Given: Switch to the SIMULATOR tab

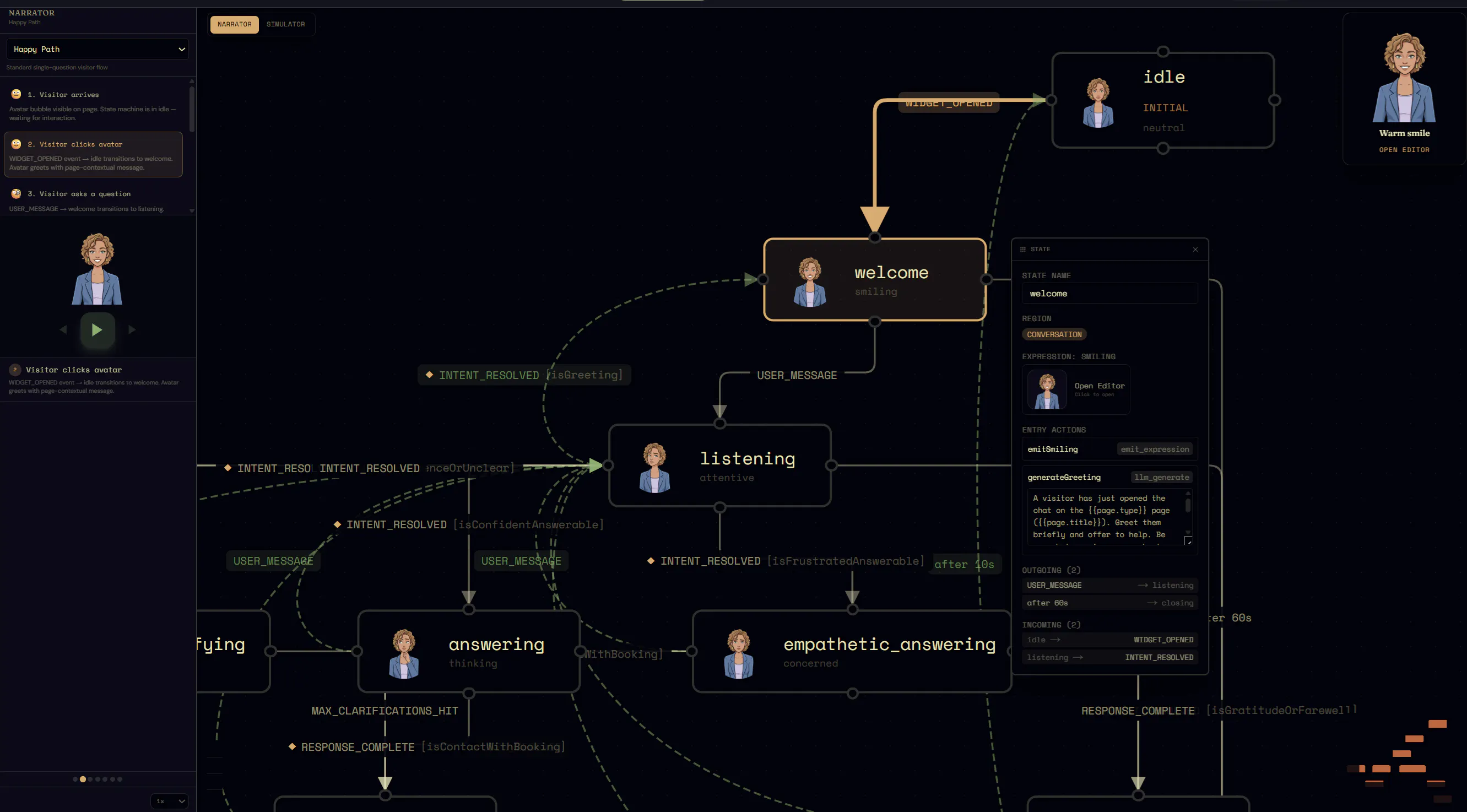Looking at the screenshot, I should click(x=285, y=24).
